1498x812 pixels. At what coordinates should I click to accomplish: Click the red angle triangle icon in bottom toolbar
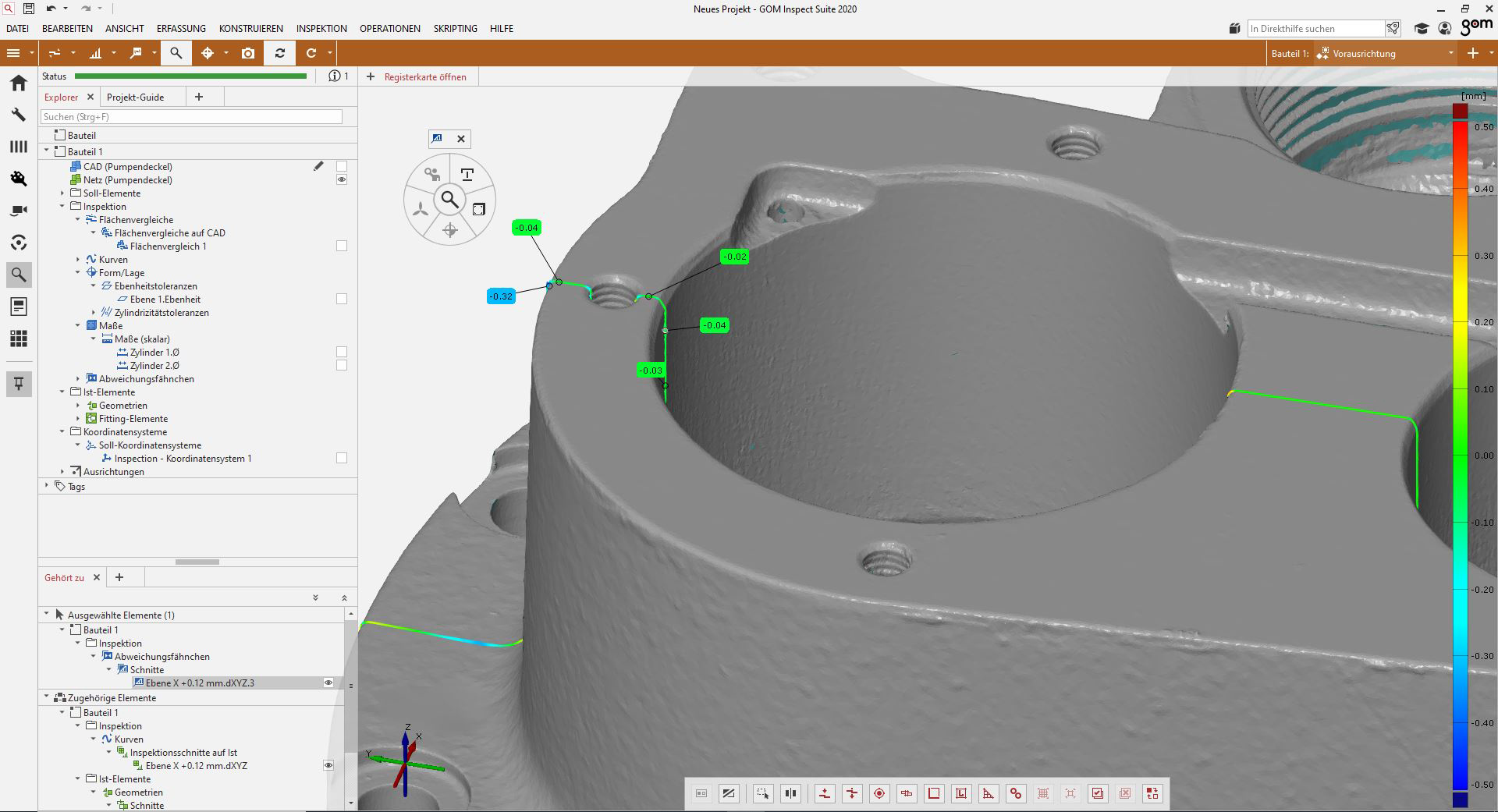(989, 793)
